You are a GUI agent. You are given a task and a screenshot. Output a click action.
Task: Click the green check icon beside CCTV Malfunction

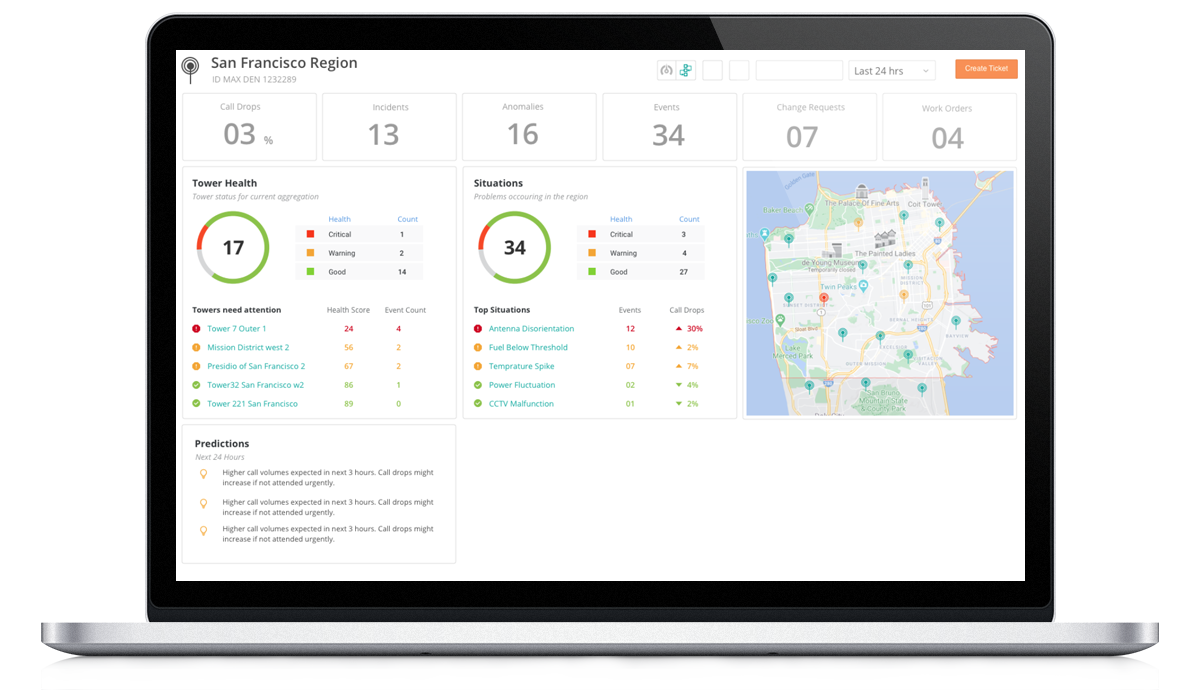click(x=478, y=404)
